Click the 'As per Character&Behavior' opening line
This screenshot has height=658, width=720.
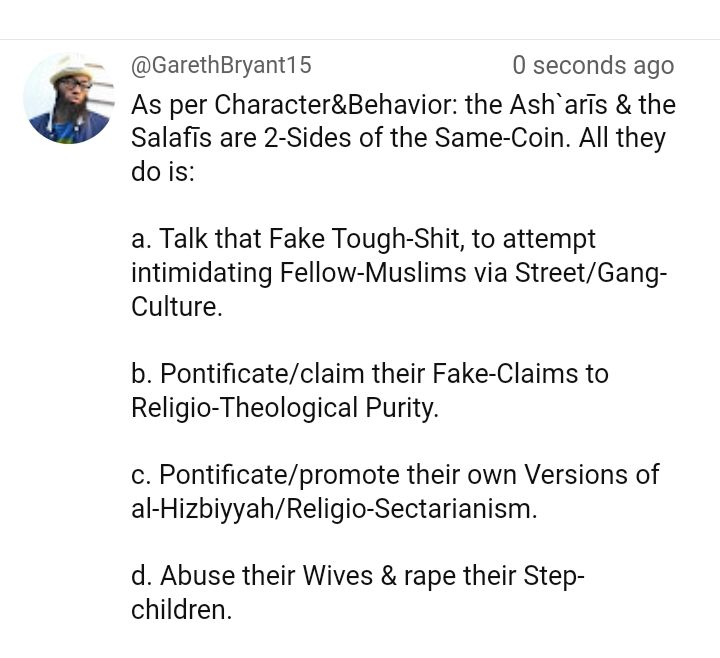[403, 105]
